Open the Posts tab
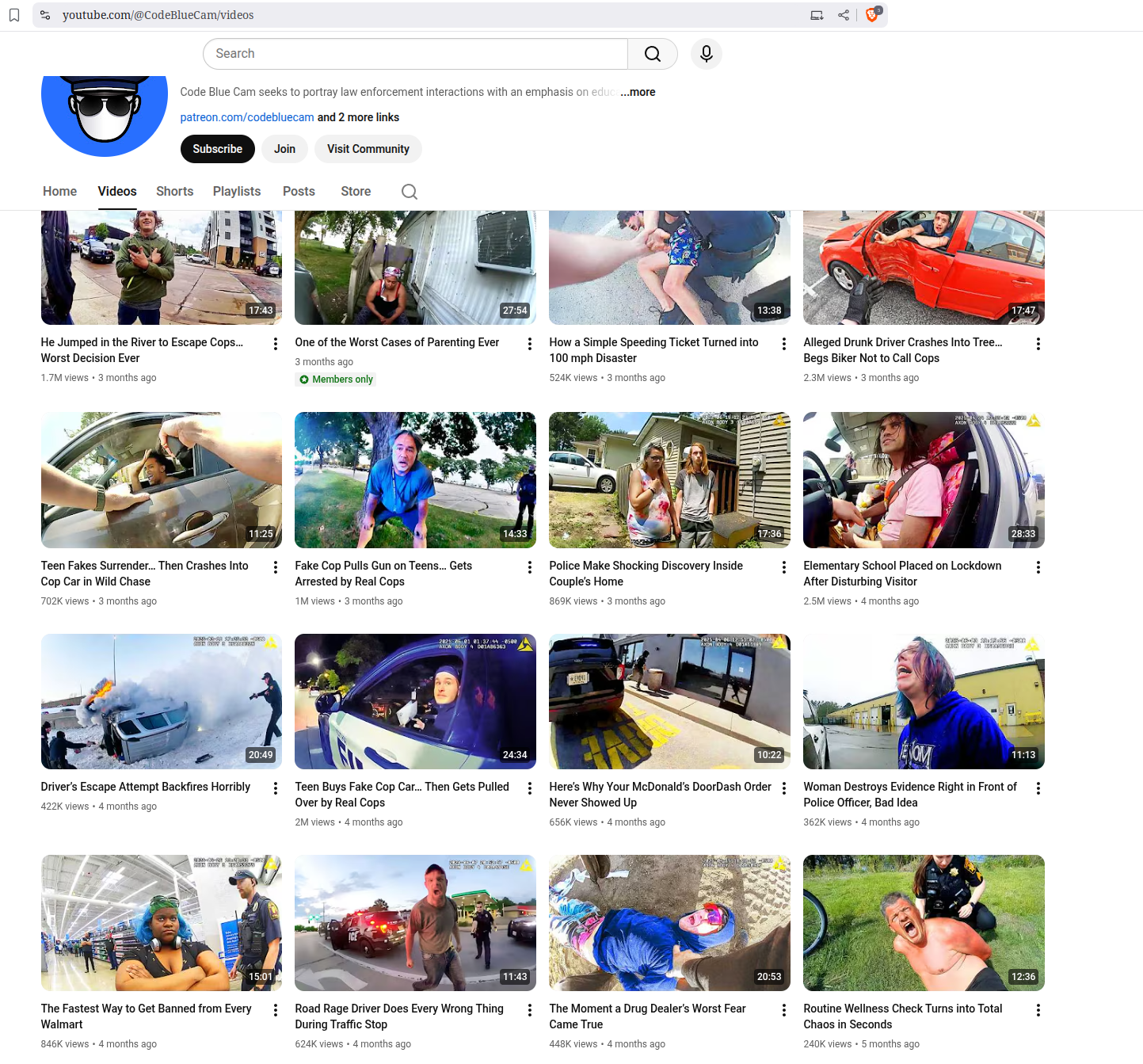This screenshot has height=1064, width=1143. point(299,192)
